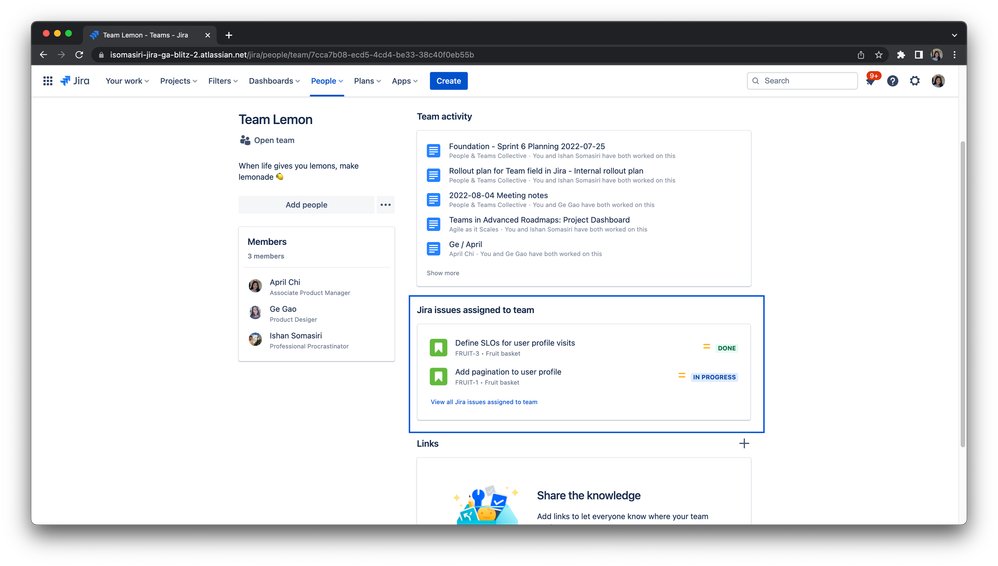The height and width of the screenshot is (566, 998).
Task: Open the Jira profile avatar menu
Action: tap(938, 81)
